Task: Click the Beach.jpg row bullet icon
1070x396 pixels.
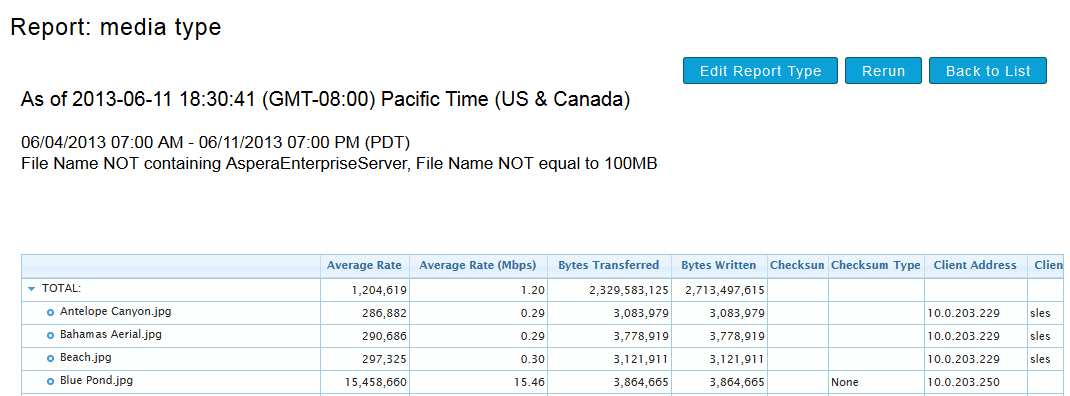Action: (50, 358)
